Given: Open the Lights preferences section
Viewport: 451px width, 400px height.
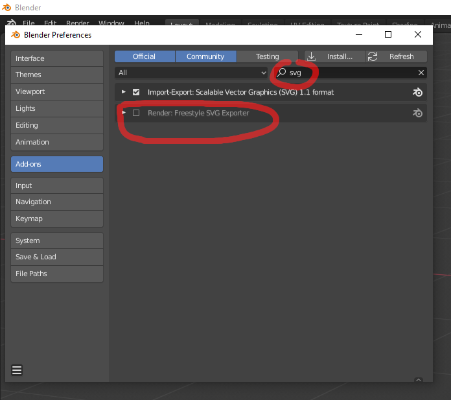Looking at the screenshot, I should (57, 108).
